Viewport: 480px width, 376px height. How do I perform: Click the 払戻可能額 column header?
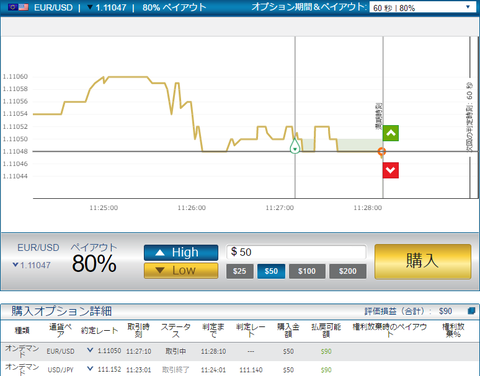[326, 330]
